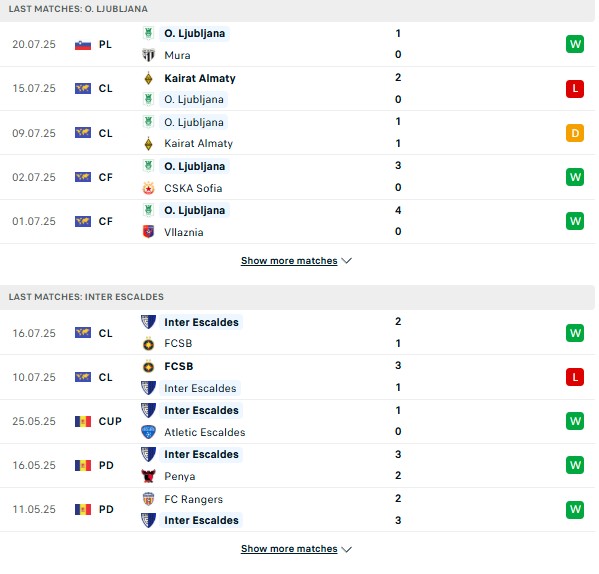Click the Vllaznia team crest

(148, 232)
